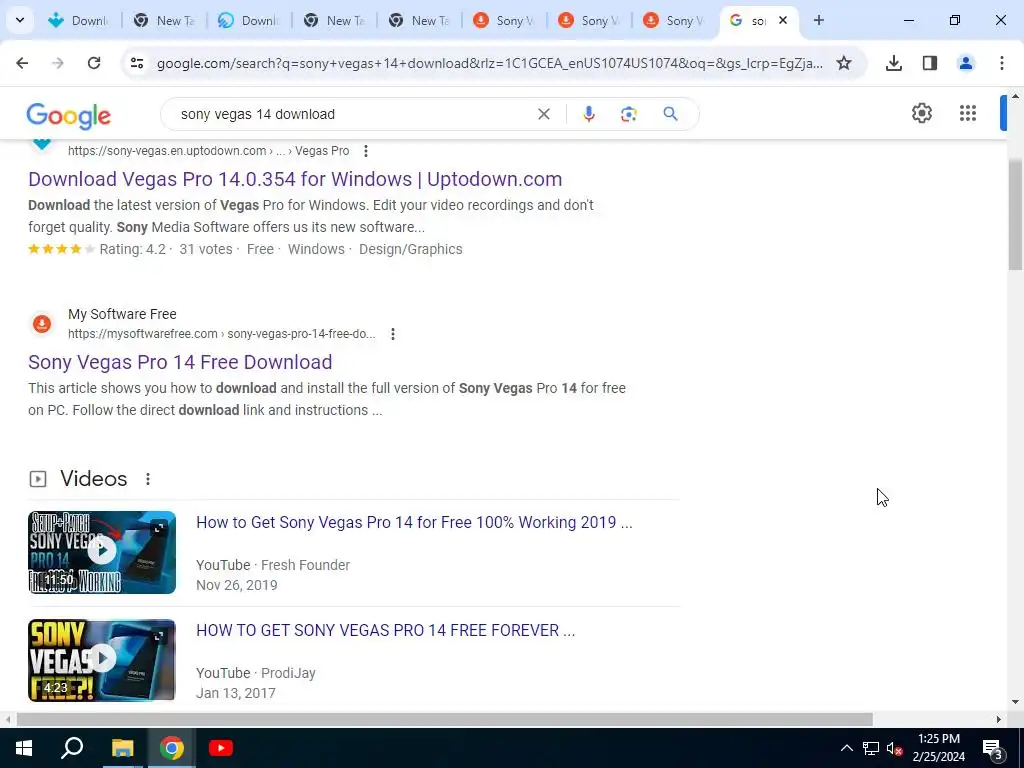
Task: Click the "Rating: 4.2" text
Action: click(x=133, y=249)
